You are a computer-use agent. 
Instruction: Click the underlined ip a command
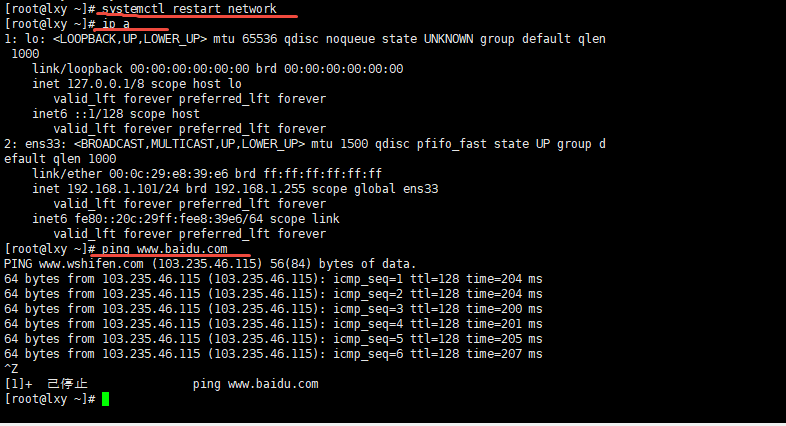coord(116,24)
